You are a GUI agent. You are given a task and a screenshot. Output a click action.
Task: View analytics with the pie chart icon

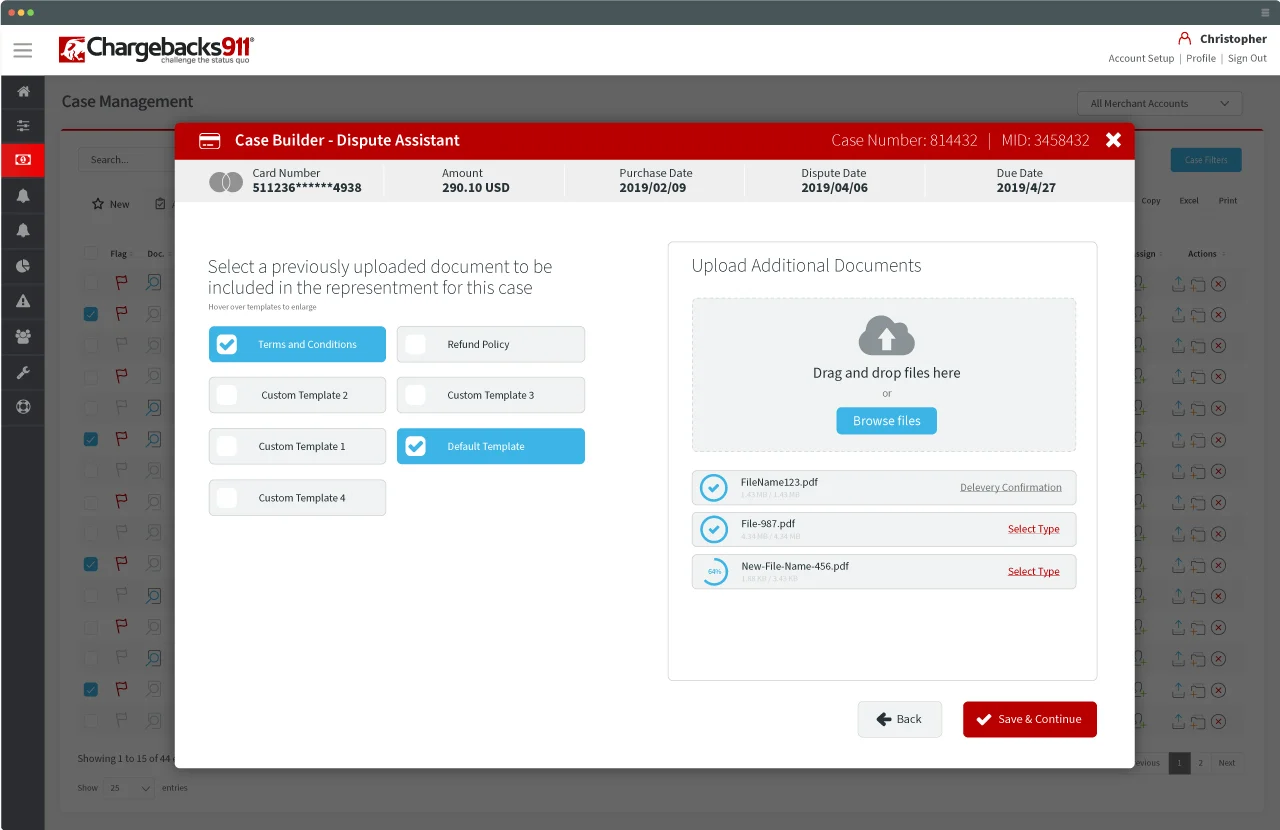23,266
